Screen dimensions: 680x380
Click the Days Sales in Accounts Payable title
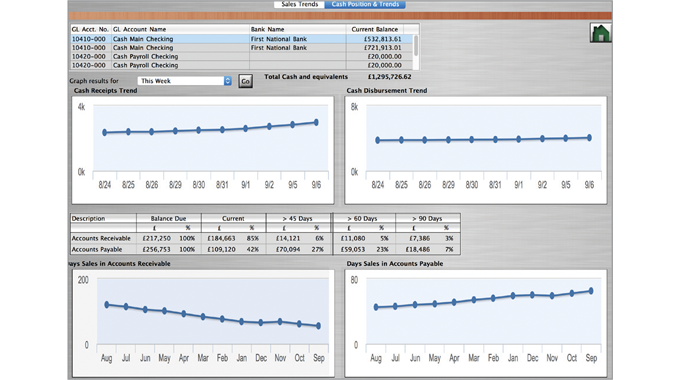[395, 263]
